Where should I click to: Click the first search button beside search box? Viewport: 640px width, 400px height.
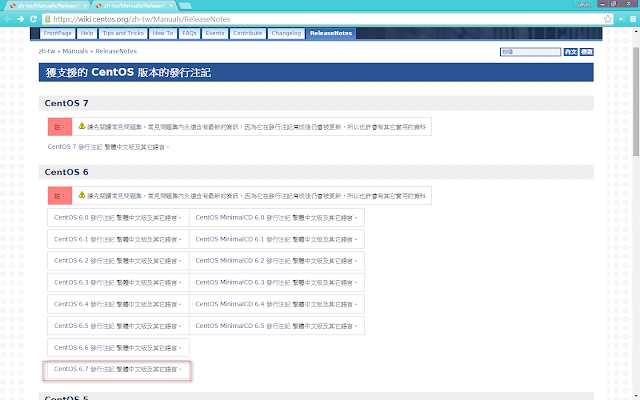[570, 52]
